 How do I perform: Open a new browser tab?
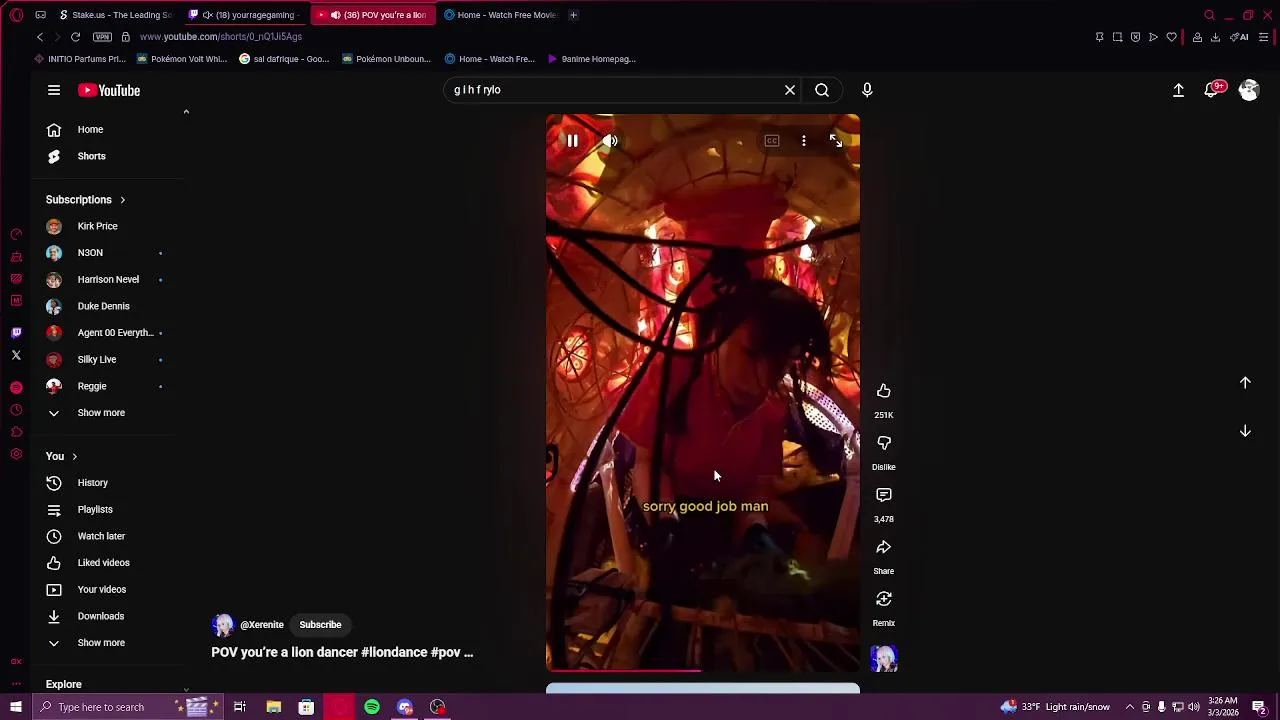coord(573,15)
